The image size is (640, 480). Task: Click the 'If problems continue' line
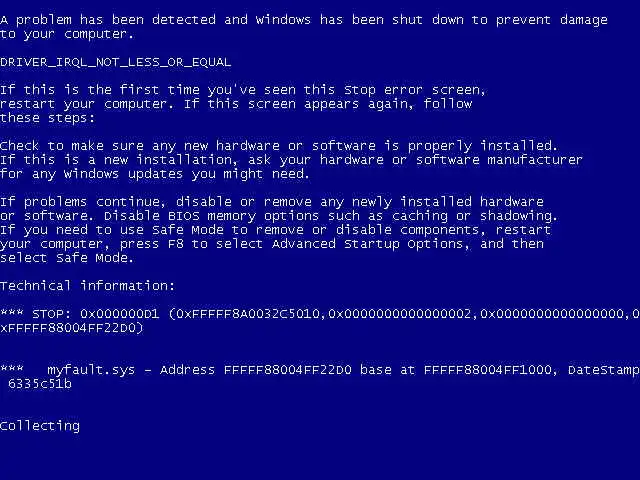[272, 202]
